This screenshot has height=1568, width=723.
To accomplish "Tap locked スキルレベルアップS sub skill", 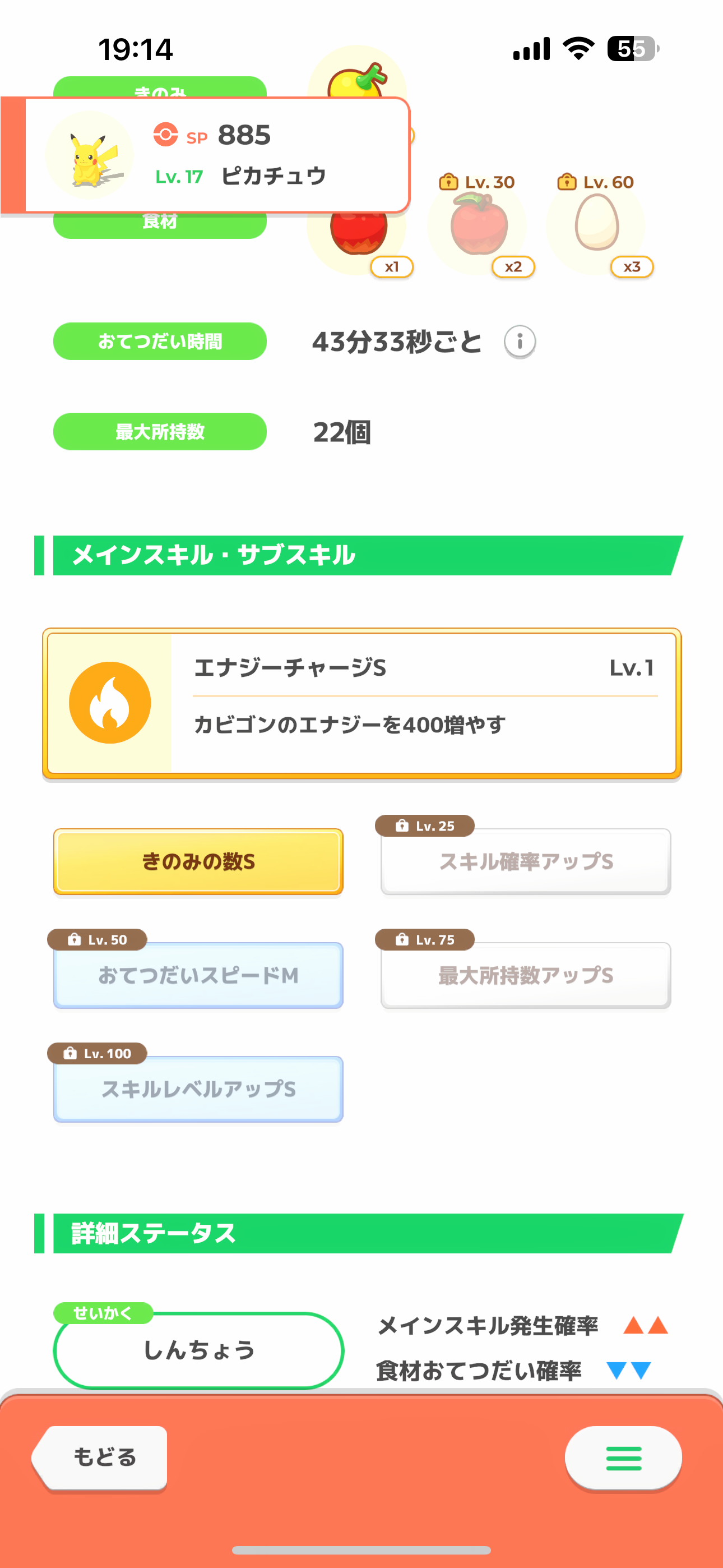I will tap(198, 1089).
